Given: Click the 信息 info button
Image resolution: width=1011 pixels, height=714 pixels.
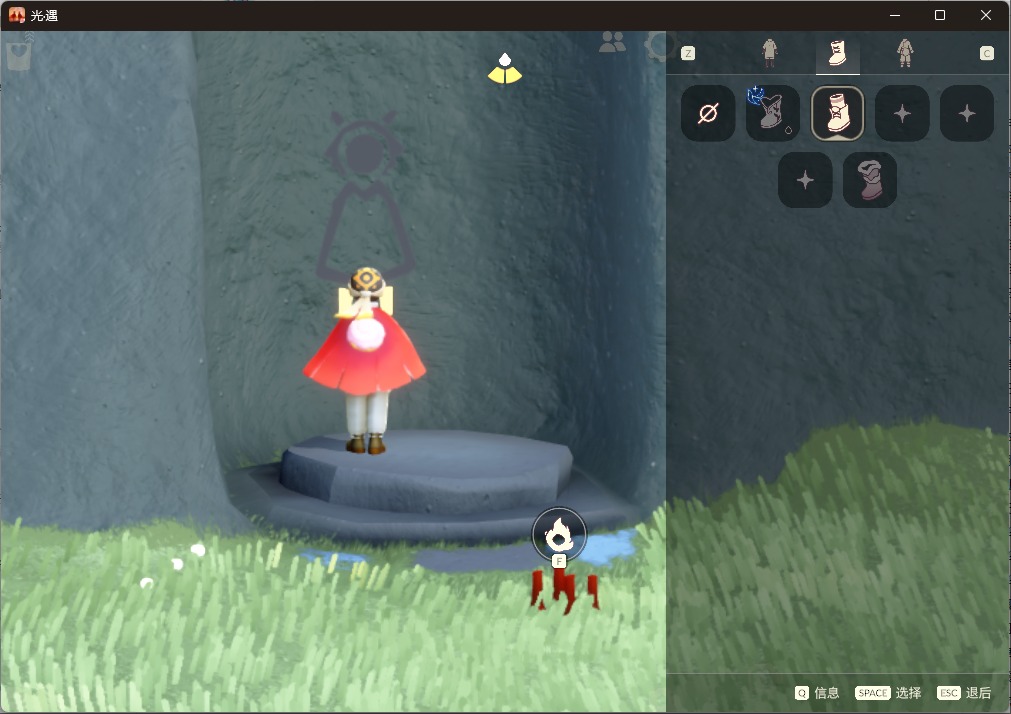Looking at the screenshot, I should click(817, 693).
